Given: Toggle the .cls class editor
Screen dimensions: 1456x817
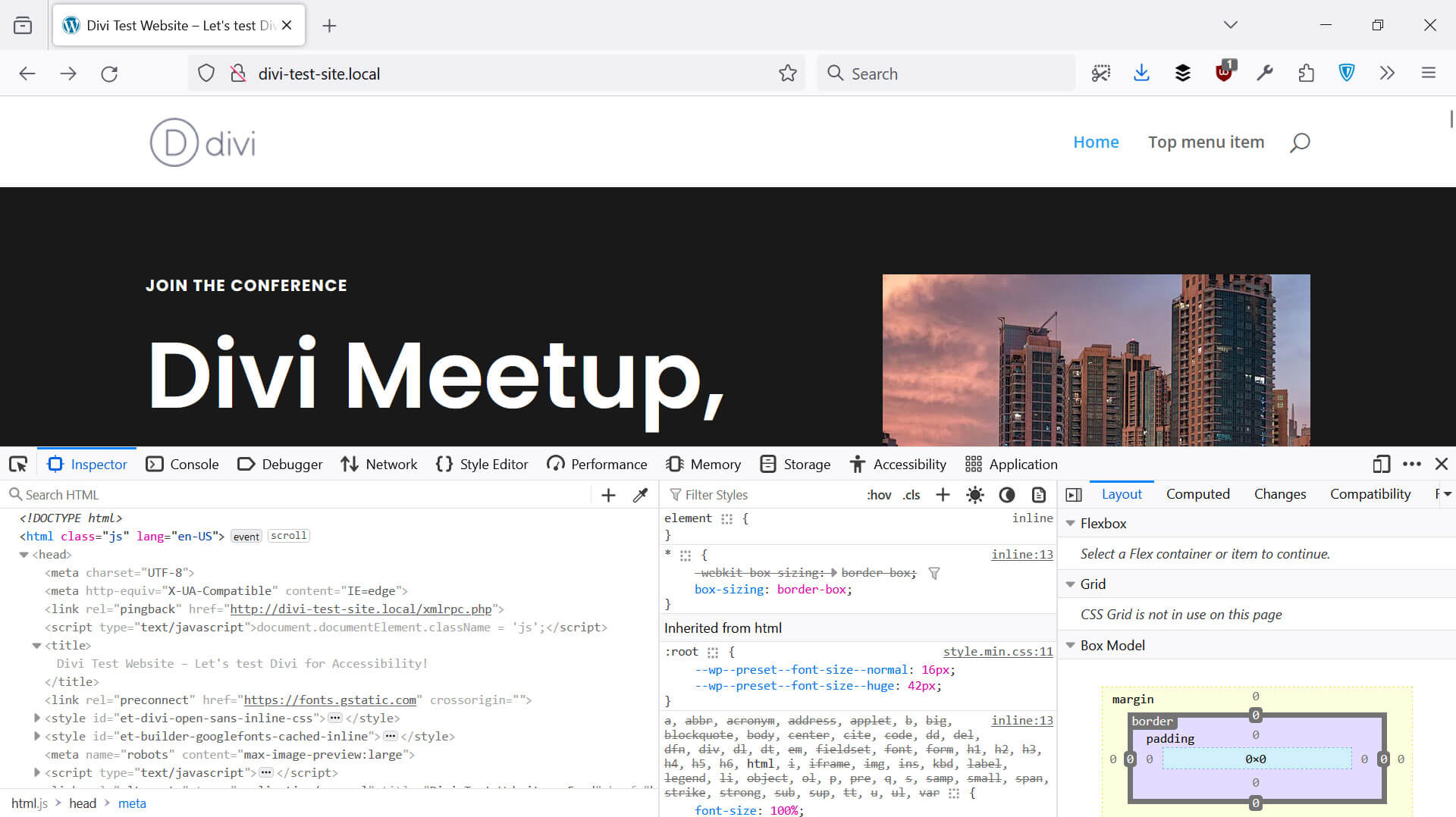Looking at the screenshot, I should (x=911, y=494).
